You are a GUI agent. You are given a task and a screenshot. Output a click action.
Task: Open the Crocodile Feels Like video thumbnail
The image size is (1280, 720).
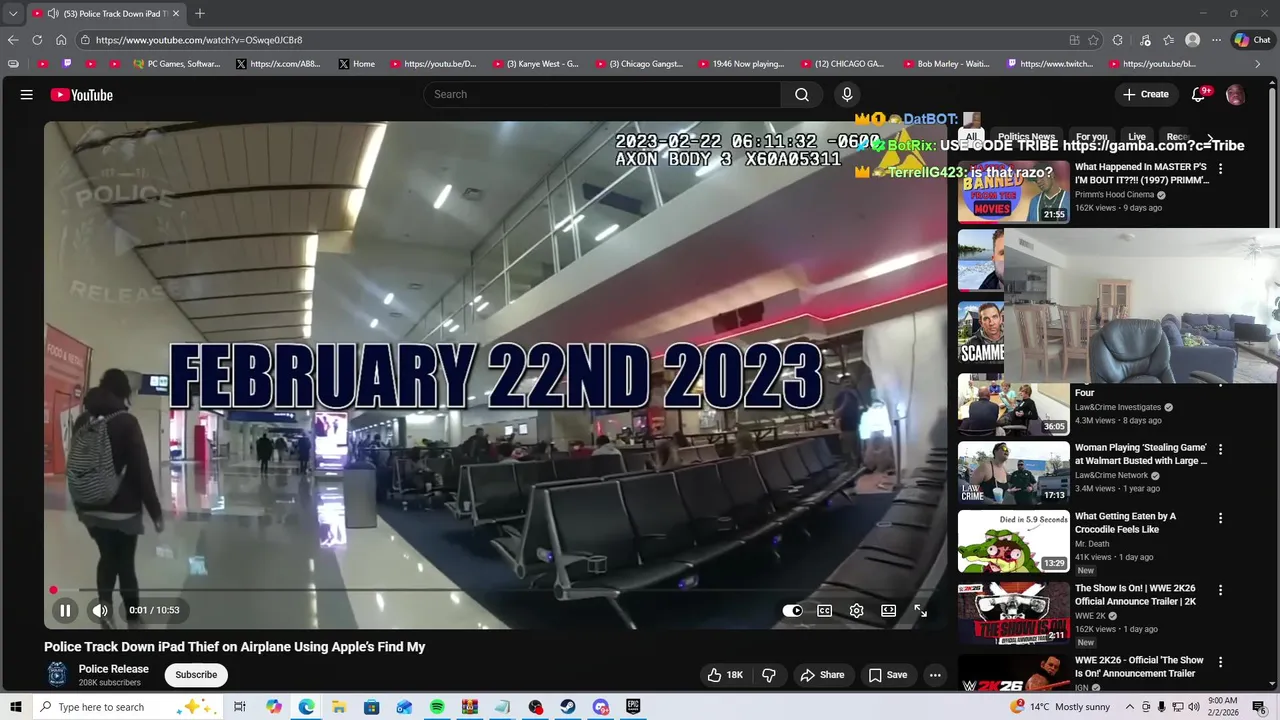1013,541
